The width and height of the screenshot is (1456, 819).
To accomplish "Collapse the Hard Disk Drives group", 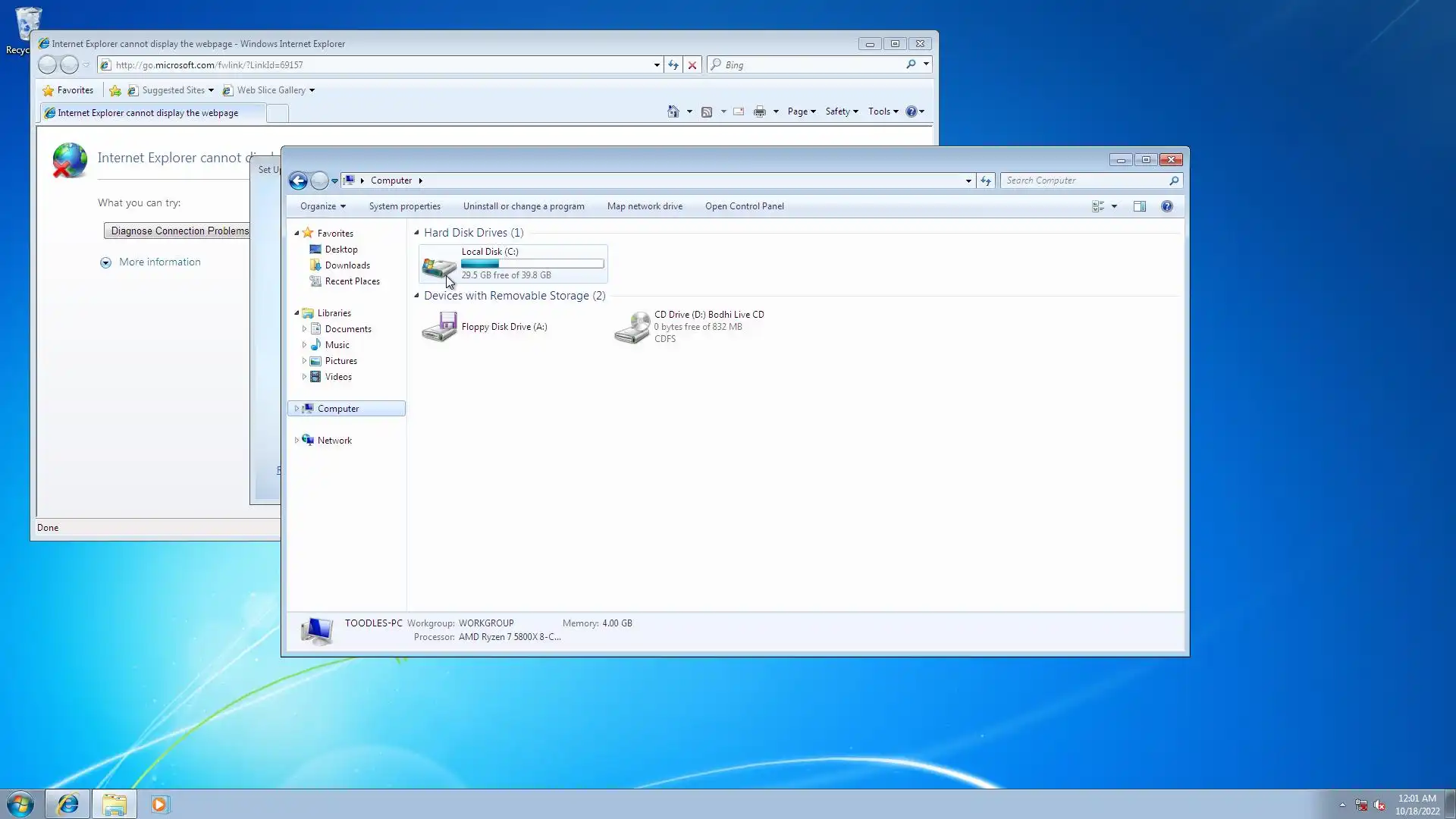I will point(416,233).
